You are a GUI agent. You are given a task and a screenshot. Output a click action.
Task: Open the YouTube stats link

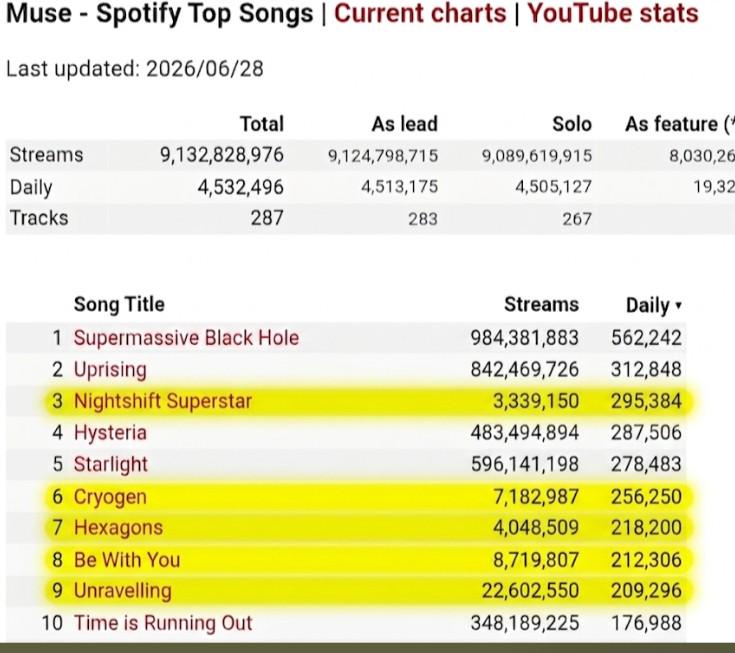pyautogui.click(x=613, y=13)
